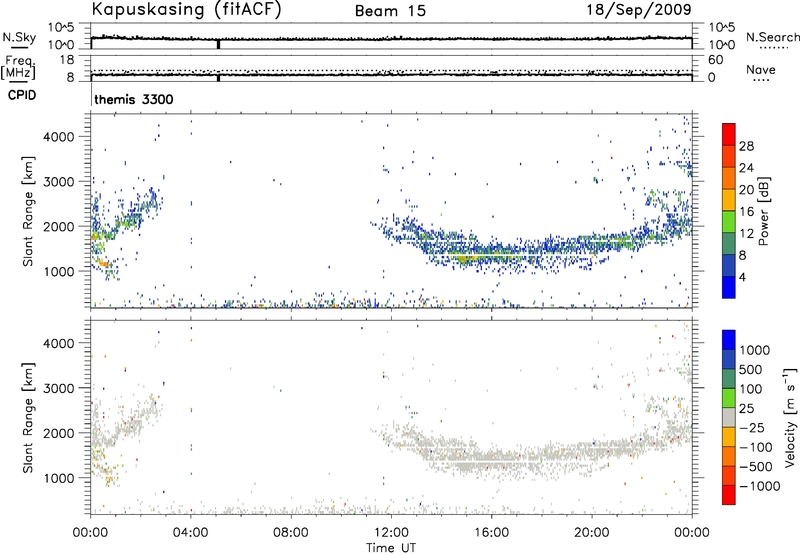Pick the yellow-orange 16–20 dB power colorbar segment
The width and height of the screenshot is (800, 554).
[x=729, y=200]
